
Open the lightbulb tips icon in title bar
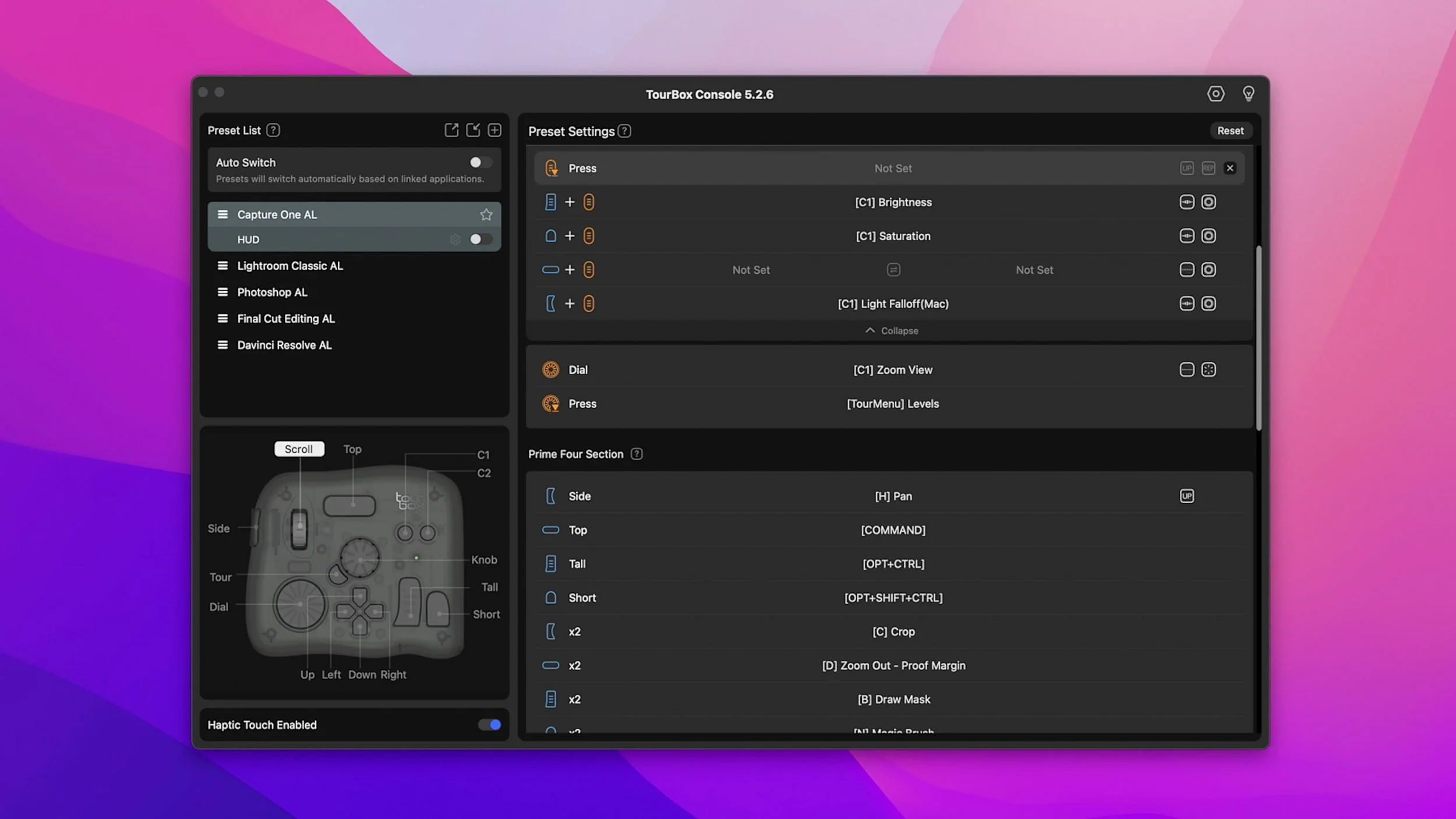(x=1248, y=94)
